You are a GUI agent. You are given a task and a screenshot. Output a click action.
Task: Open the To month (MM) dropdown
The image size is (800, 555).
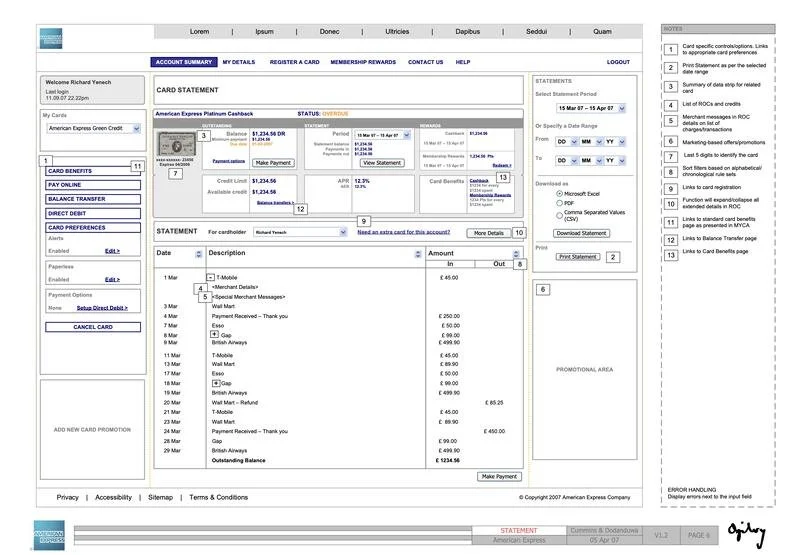(x=591, y=161)
